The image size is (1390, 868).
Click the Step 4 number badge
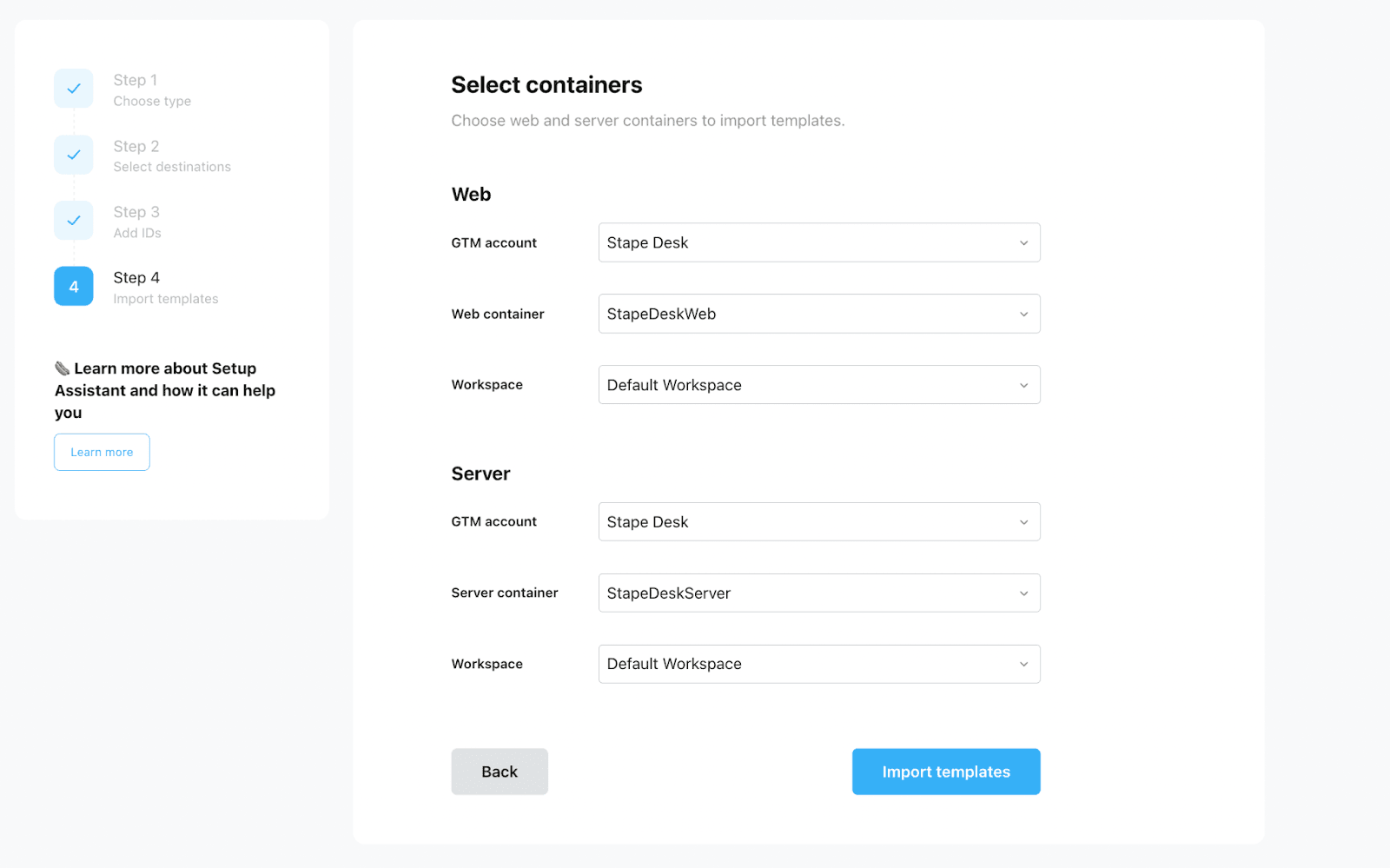click(74, 286)
